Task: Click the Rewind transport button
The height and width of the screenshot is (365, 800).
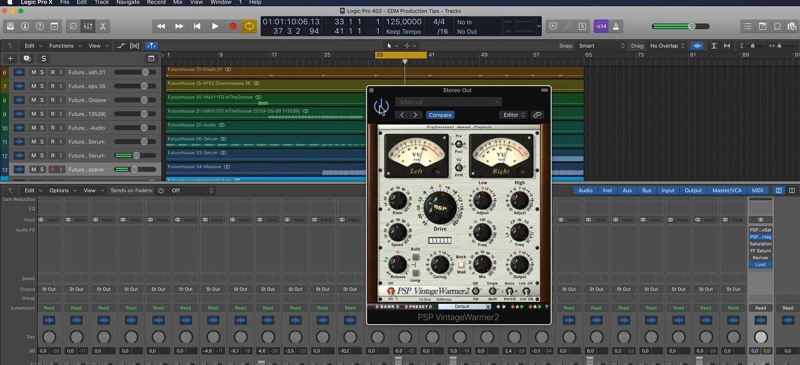Action: (161, 26)
